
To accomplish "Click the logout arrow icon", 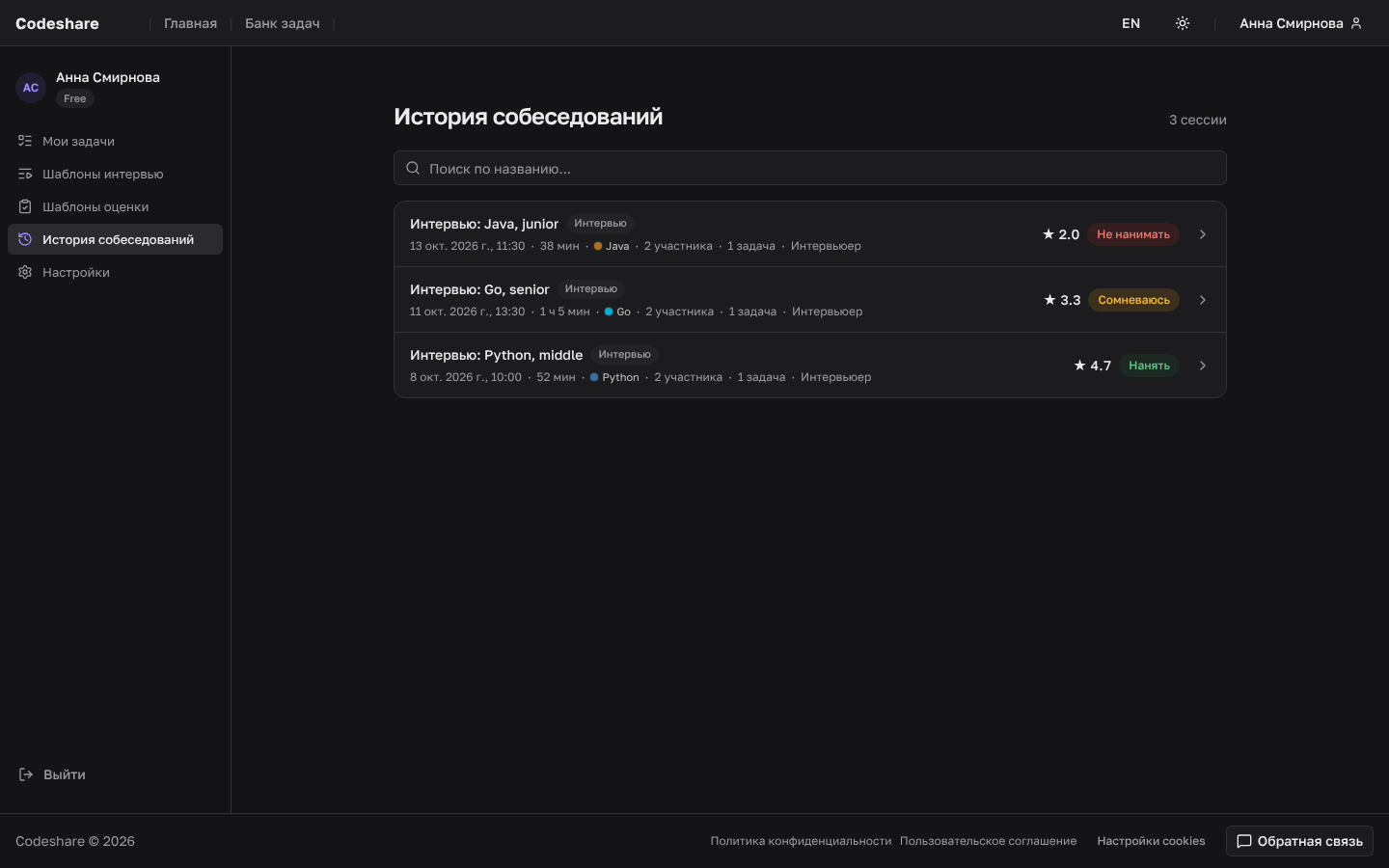I will tap(26, 774).
